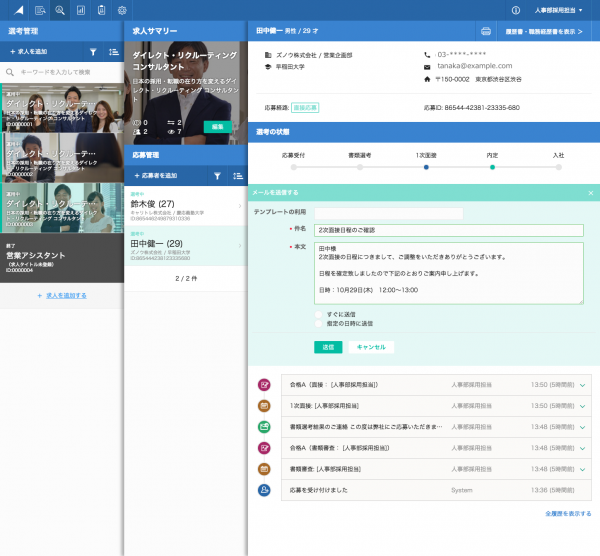Click the 直接応募 tag

click(305, 108)
